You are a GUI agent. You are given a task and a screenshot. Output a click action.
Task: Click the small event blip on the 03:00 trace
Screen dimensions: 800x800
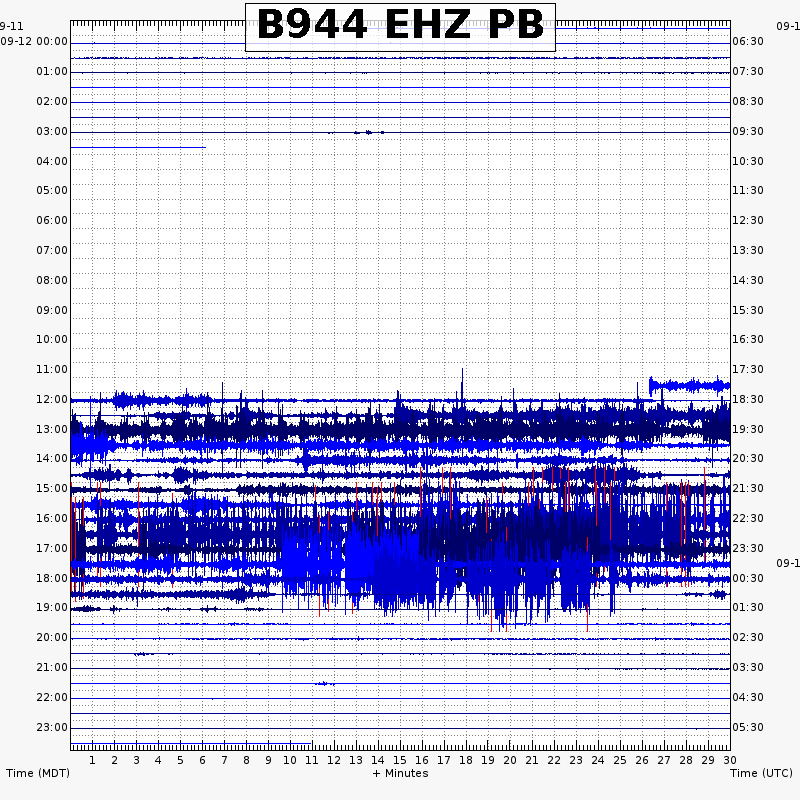point(368,133)
